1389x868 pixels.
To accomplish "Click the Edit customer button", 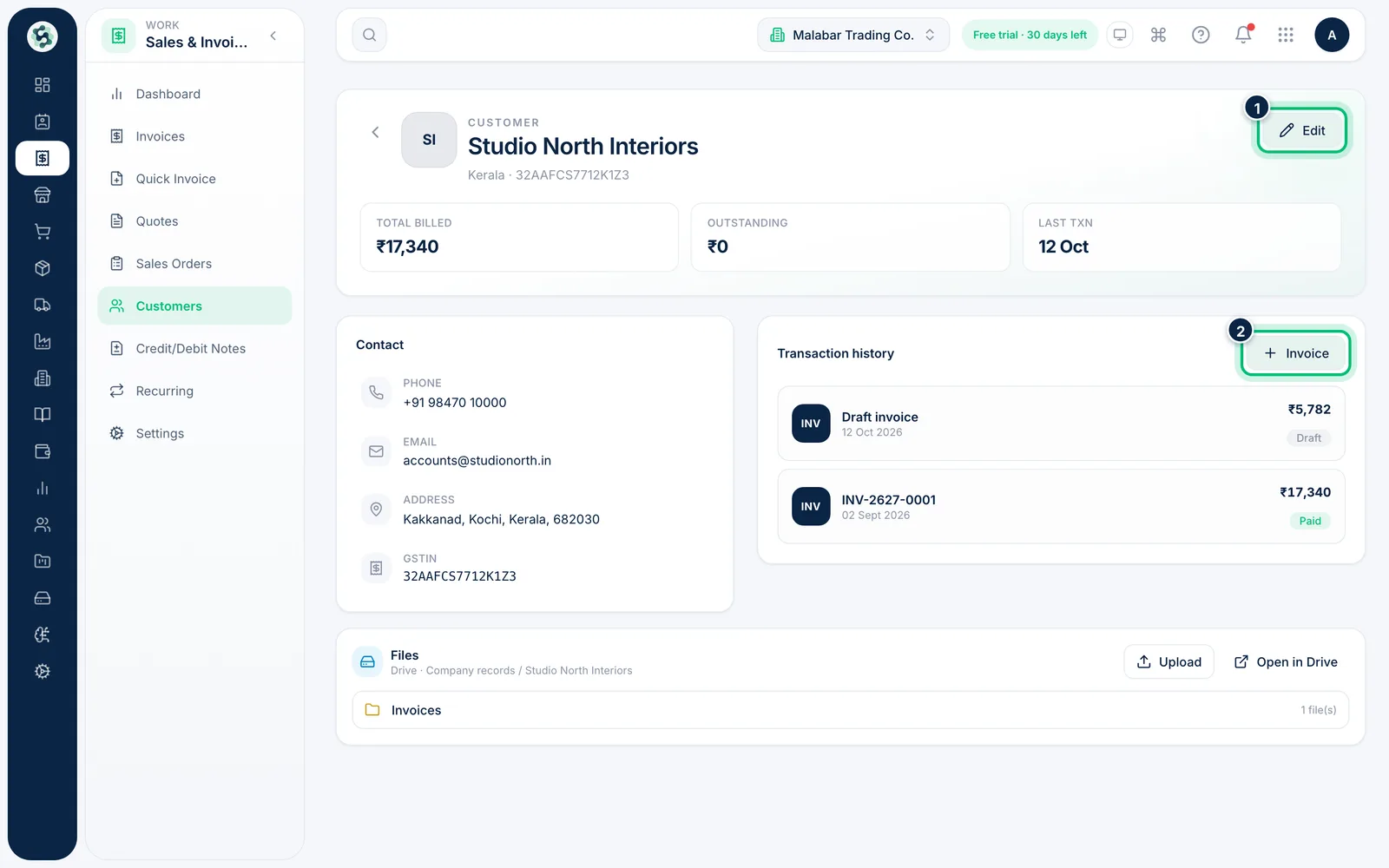I will 1301,130.
